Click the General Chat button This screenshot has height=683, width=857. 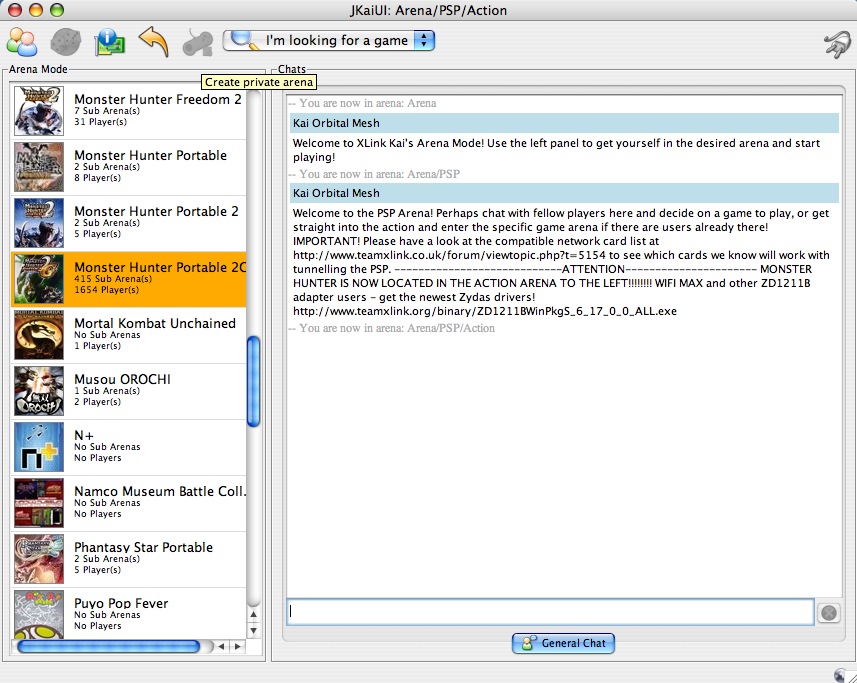pyautogui.click(x=563, y=643)
